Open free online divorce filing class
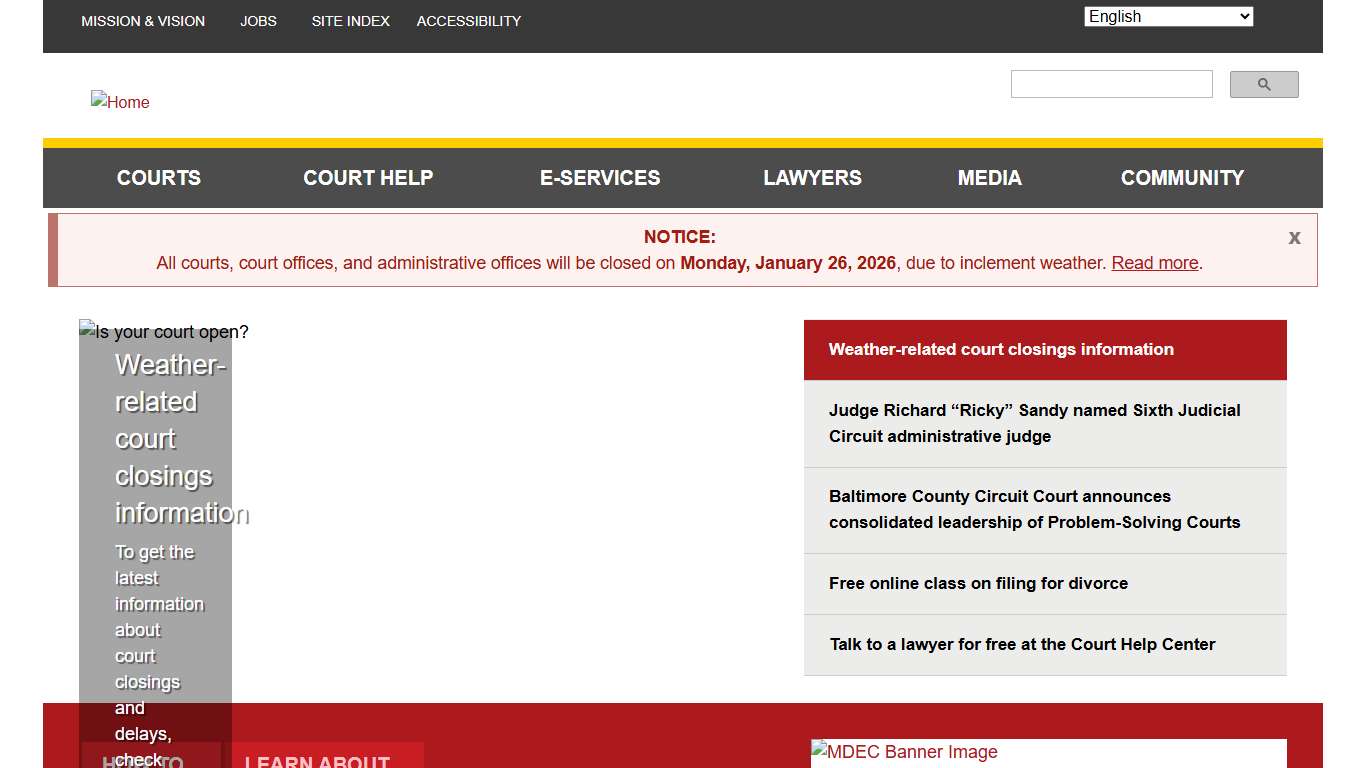The image size is (1366, 768). point(978,583)
